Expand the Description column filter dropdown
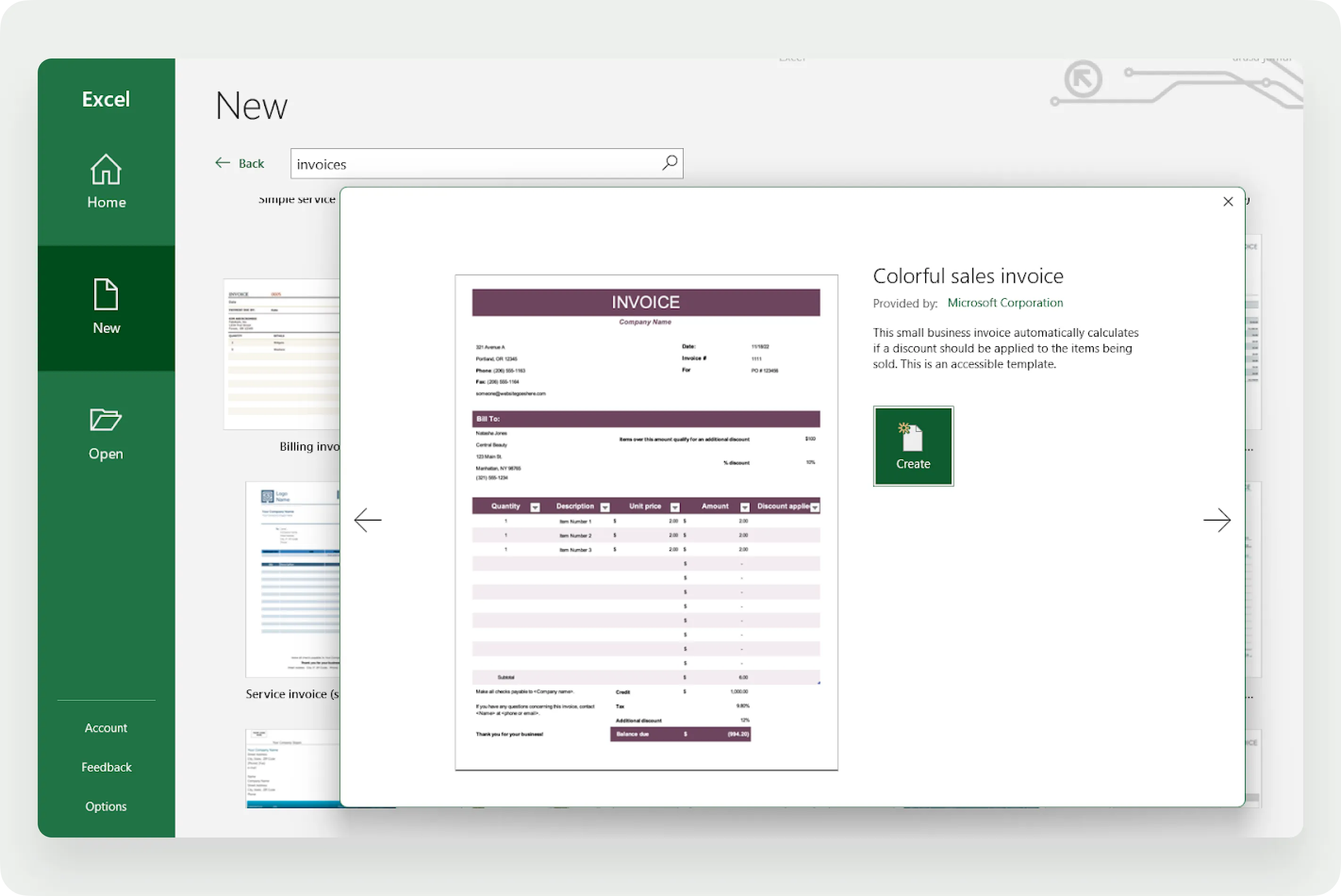The height and width of the screenshot is (896, 1341). (605, 507)
